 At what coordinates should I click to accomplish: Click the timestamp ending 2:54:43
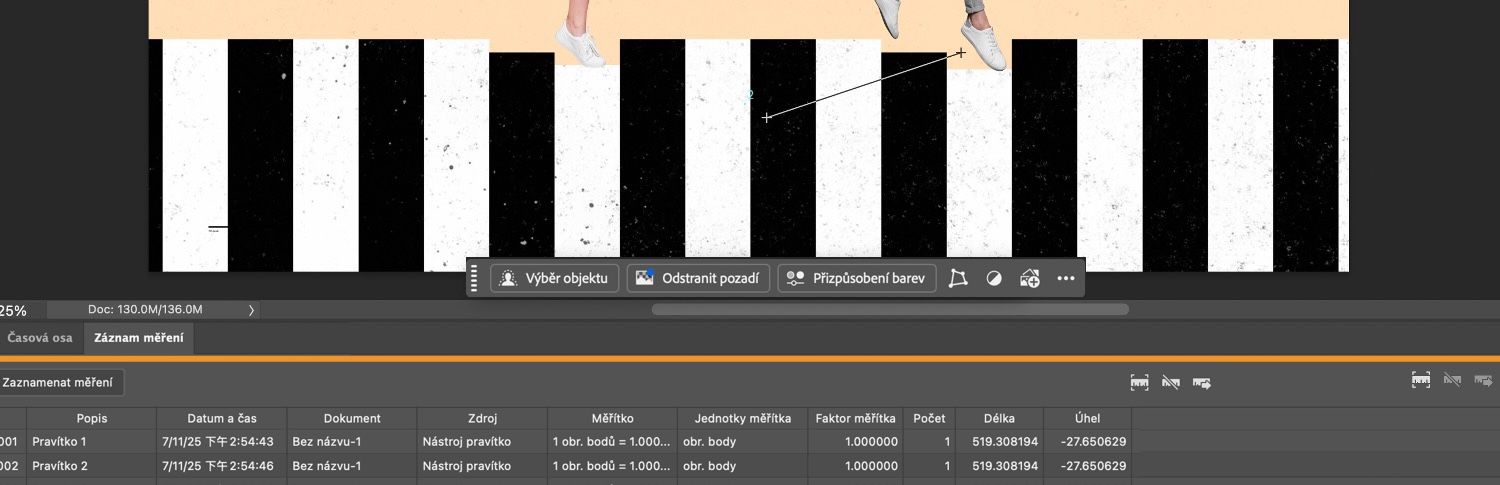coord(217,441)
